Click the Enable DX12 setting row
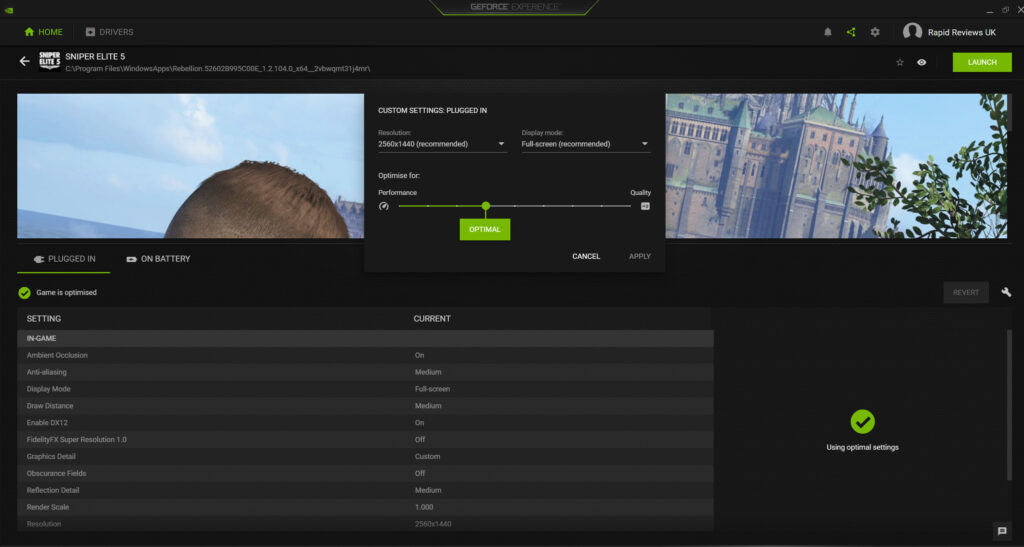The height and width of the screenshot is (547, 1024). [365, 423]
